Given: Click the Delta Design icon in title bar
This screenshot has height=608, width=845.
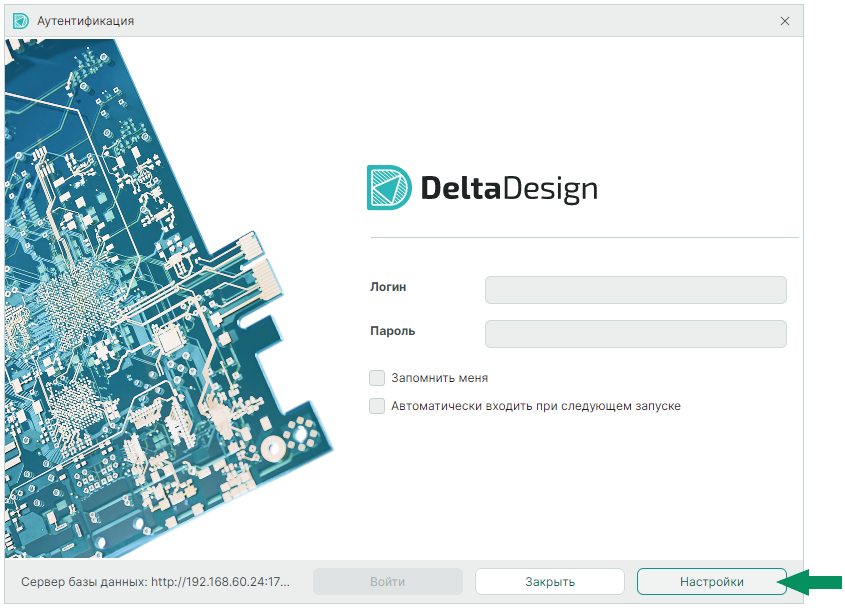Looking at the screenshot, I should point(20,20).
